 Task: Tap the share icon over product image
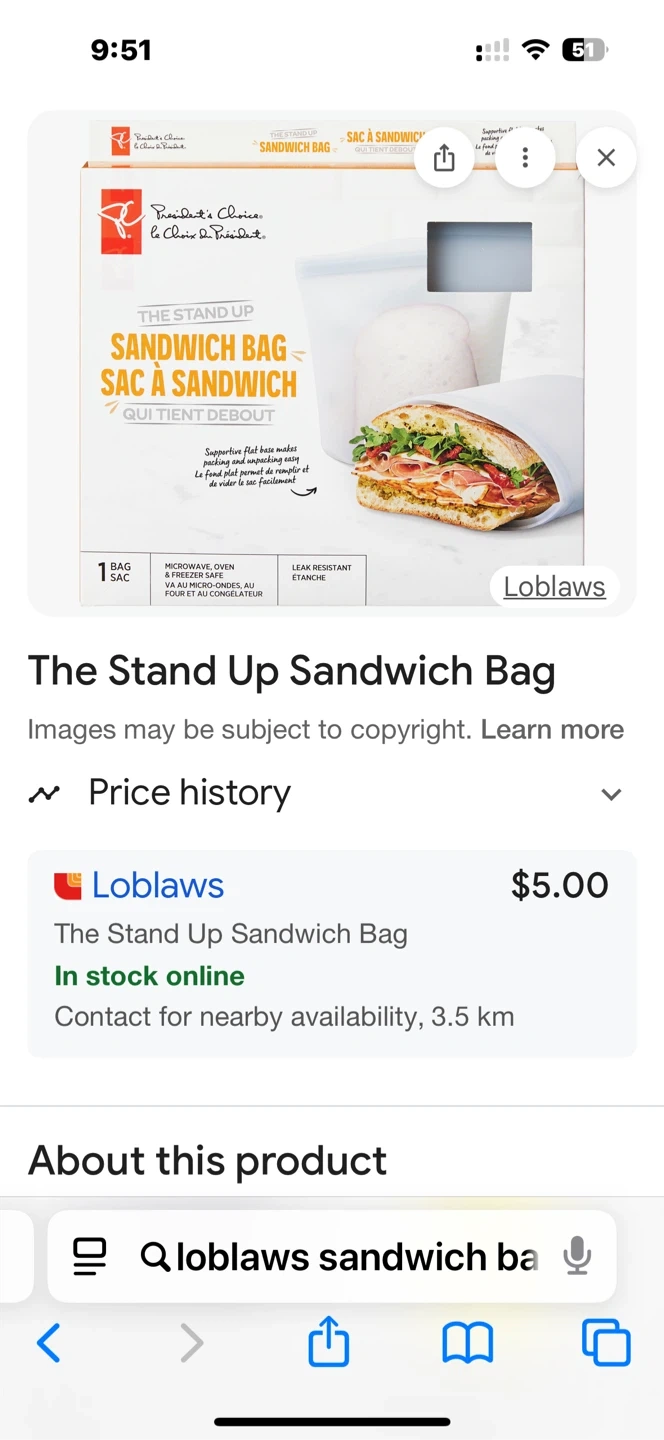click(x=444, y=158)
